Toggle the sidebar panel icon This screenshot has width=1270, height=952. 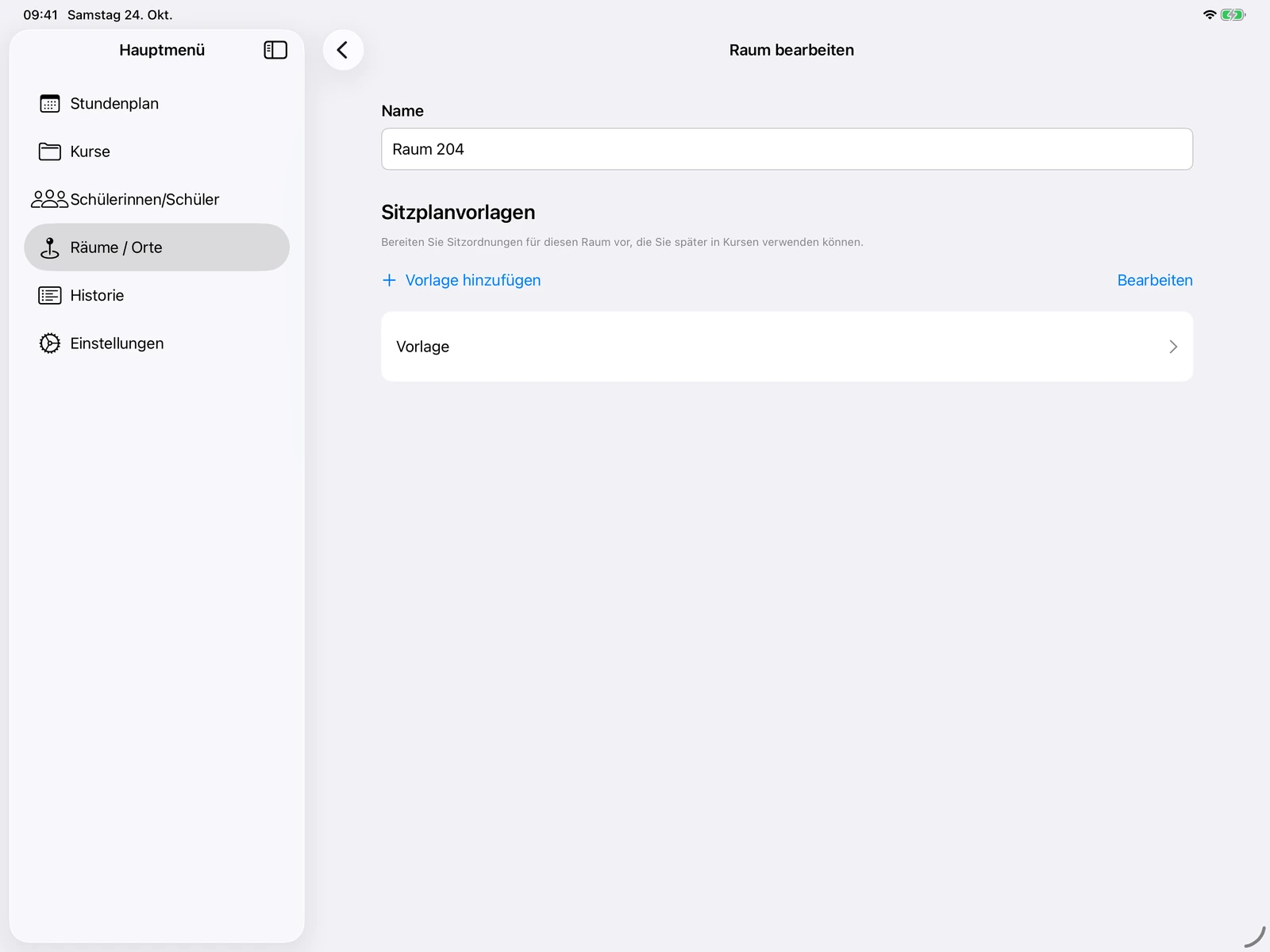tap(275, 50)
